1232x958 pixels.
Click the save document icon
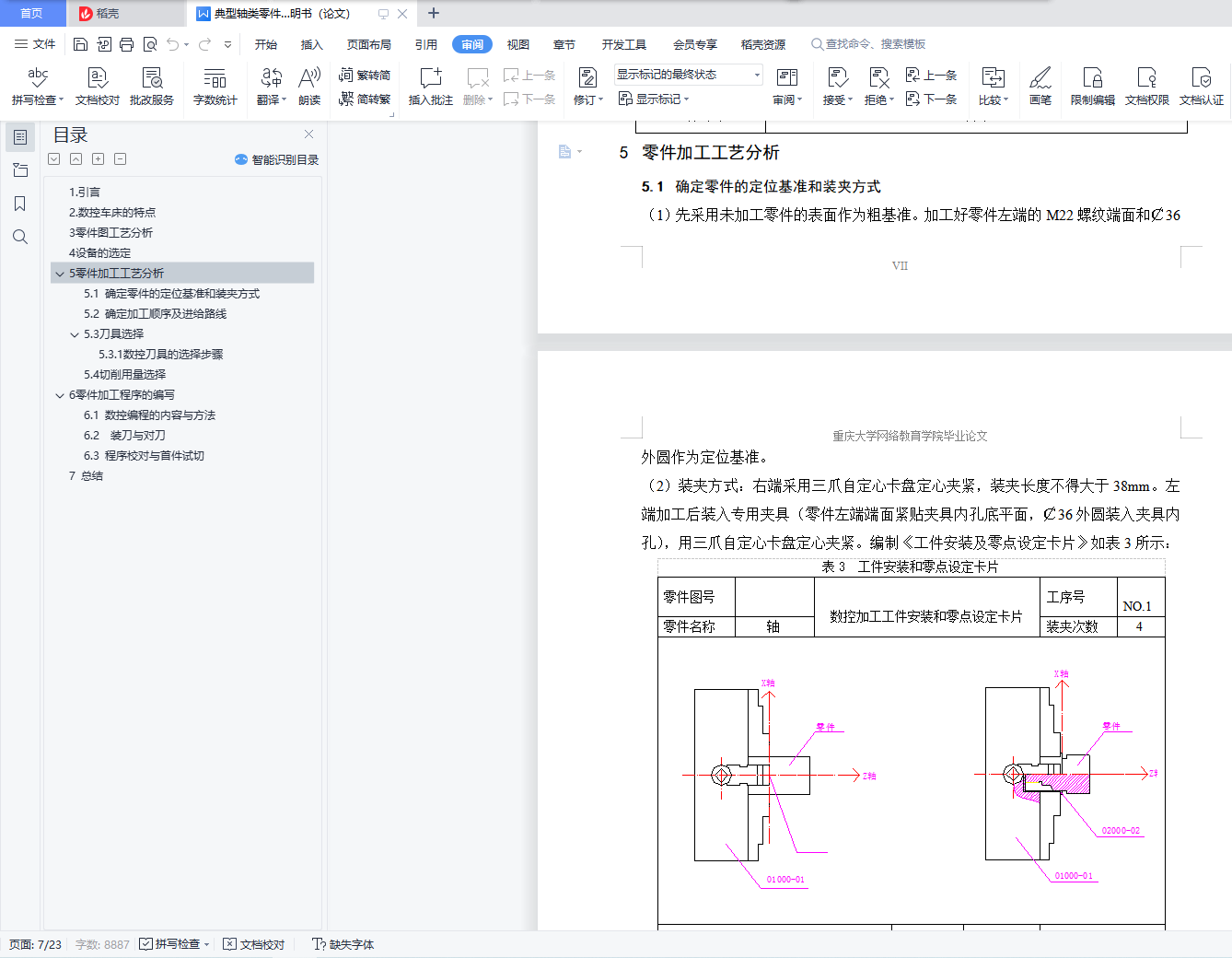click(x=80, y=44)
